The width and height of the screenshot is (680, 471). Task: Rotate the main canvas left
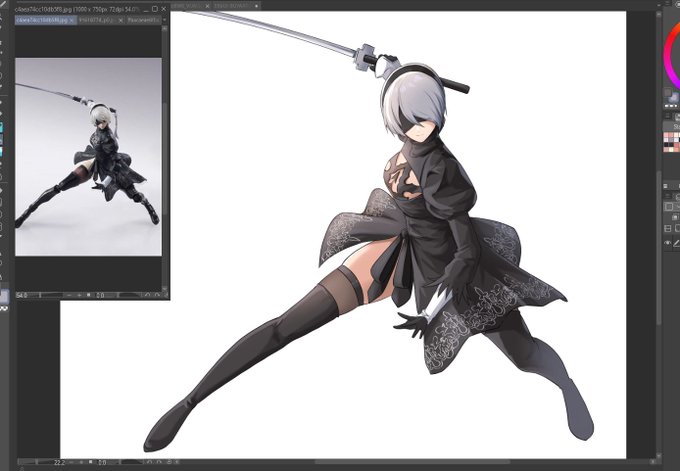click(x=149, y=462)
